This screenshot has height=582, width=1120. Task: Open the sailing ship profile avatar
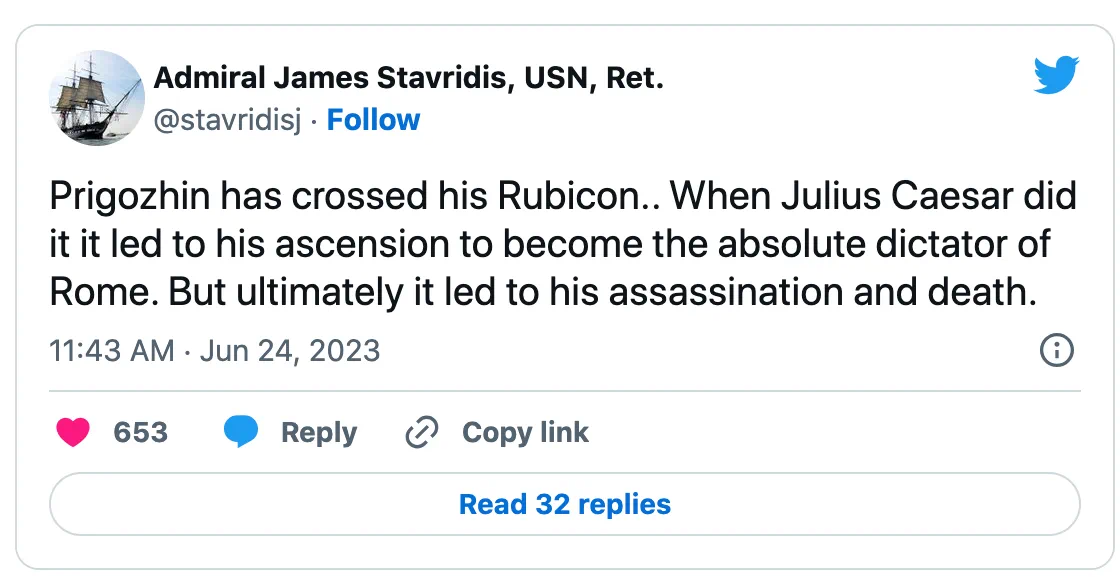click(x=97, y=98)
